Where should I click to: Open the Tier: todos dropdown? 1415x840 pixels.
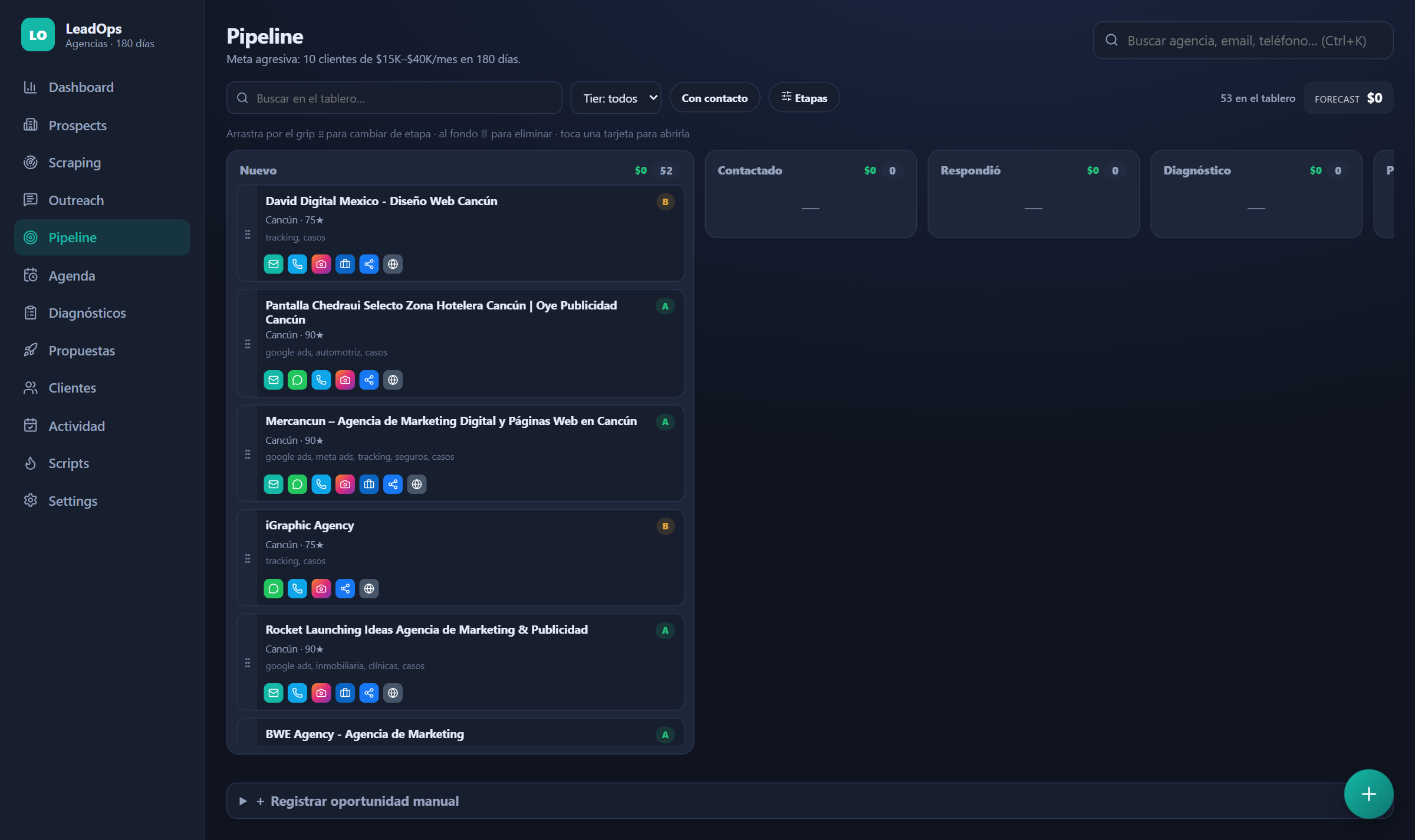pos(616,98)
